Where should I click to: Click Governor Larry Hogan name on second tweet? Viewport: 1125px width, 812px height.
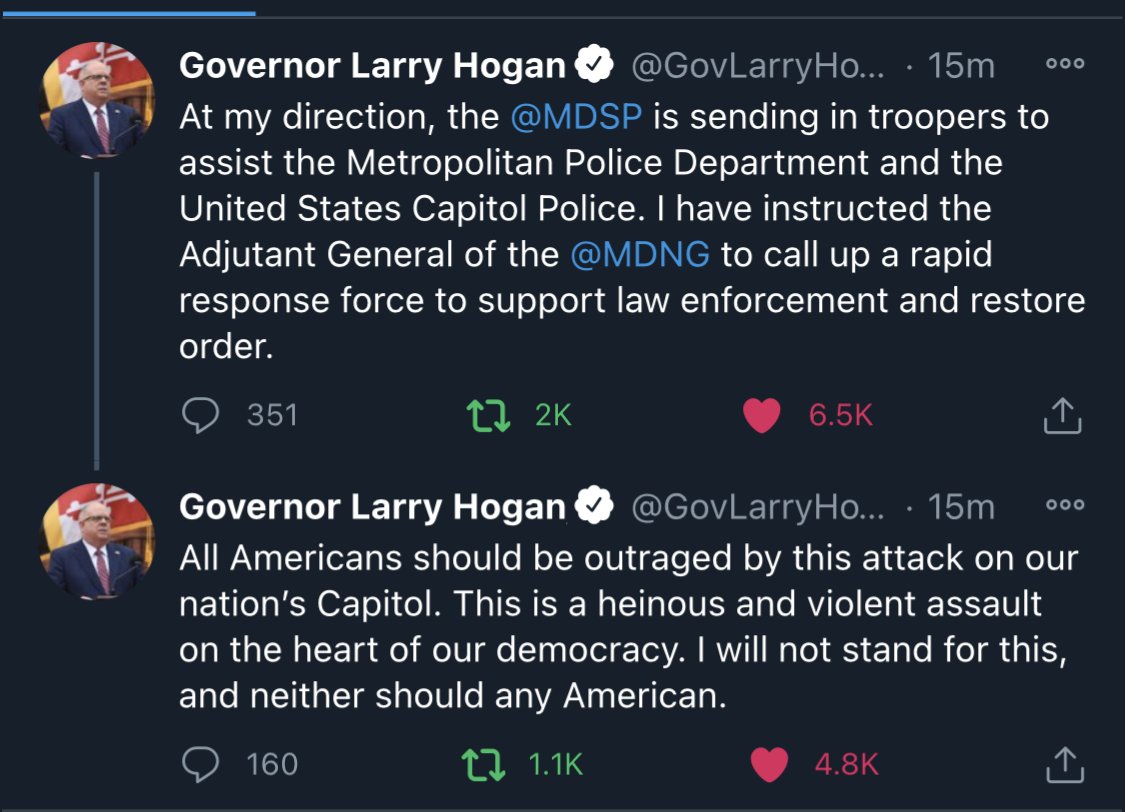coord(372,507)
